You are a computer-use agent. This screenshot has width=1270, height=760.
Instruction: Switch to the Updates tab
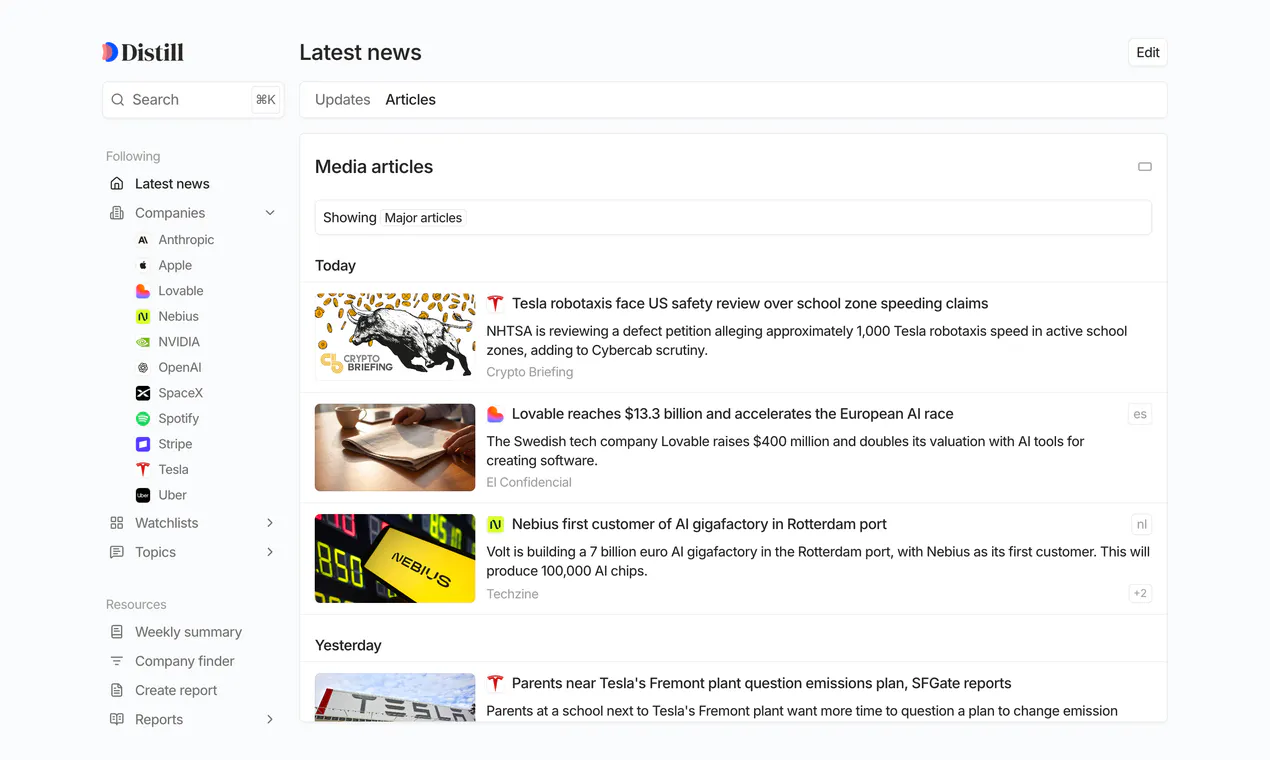[x=343, y=100]
